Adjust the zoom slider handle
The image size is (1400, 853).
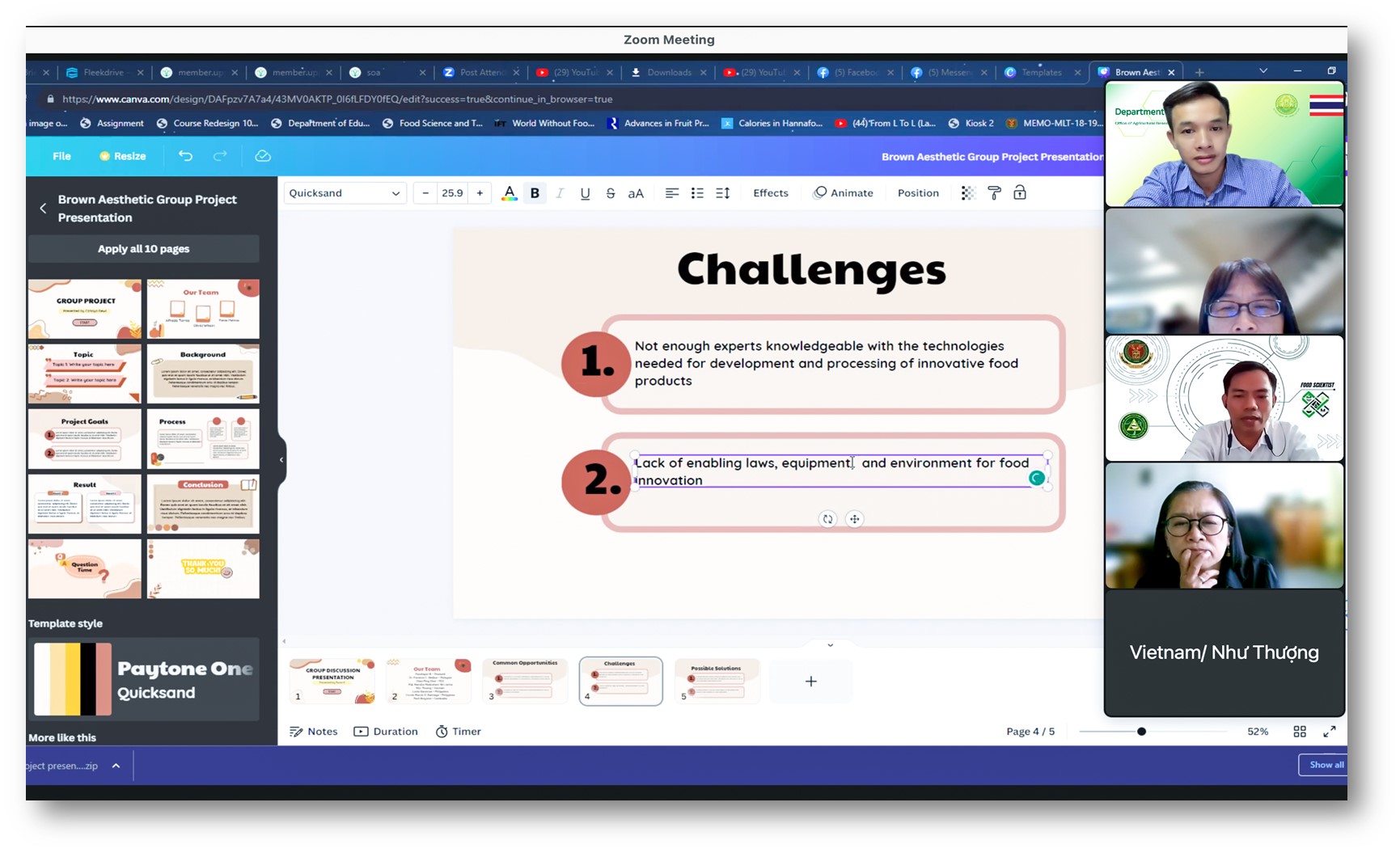click(x=1141, y=732)
